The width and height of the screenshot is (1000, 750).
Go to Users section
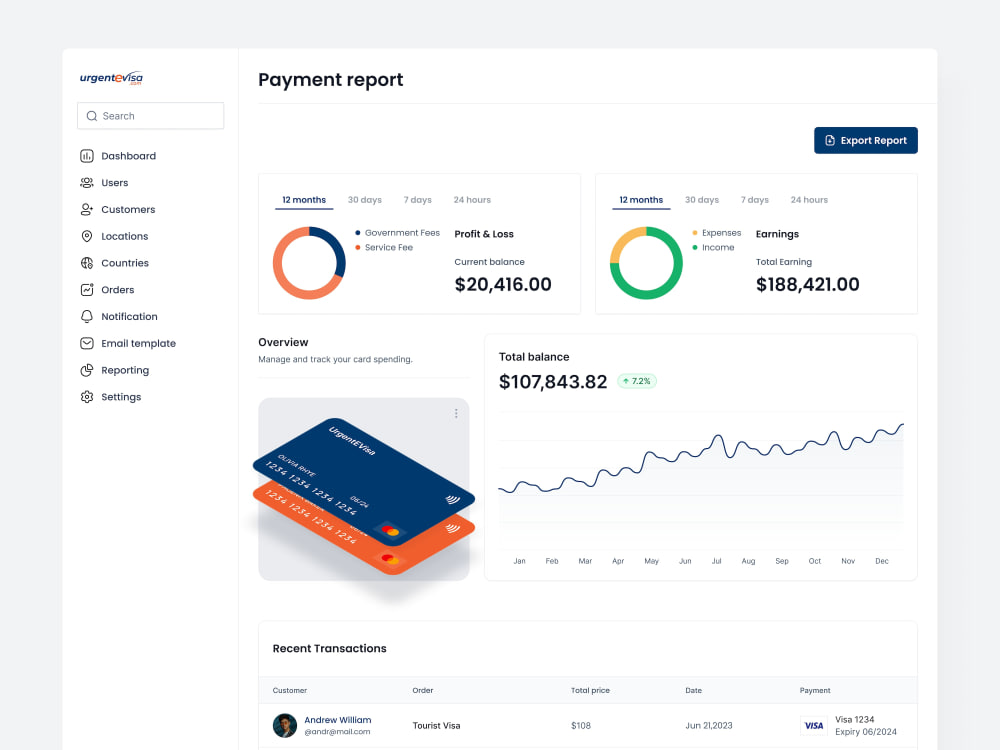pos(115,183)
